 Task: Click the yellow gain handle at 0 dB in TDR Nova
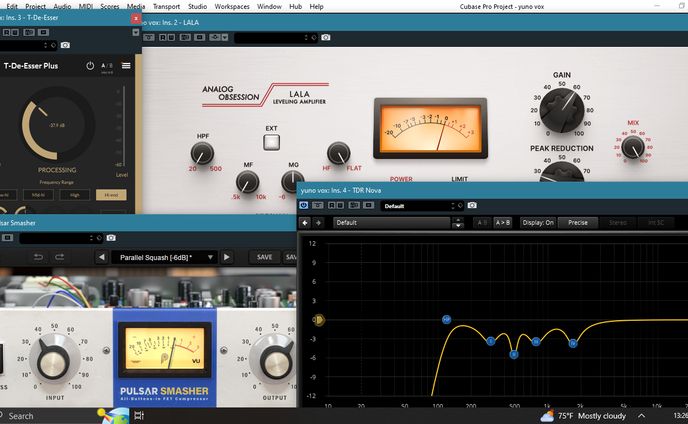pos(319,320)
